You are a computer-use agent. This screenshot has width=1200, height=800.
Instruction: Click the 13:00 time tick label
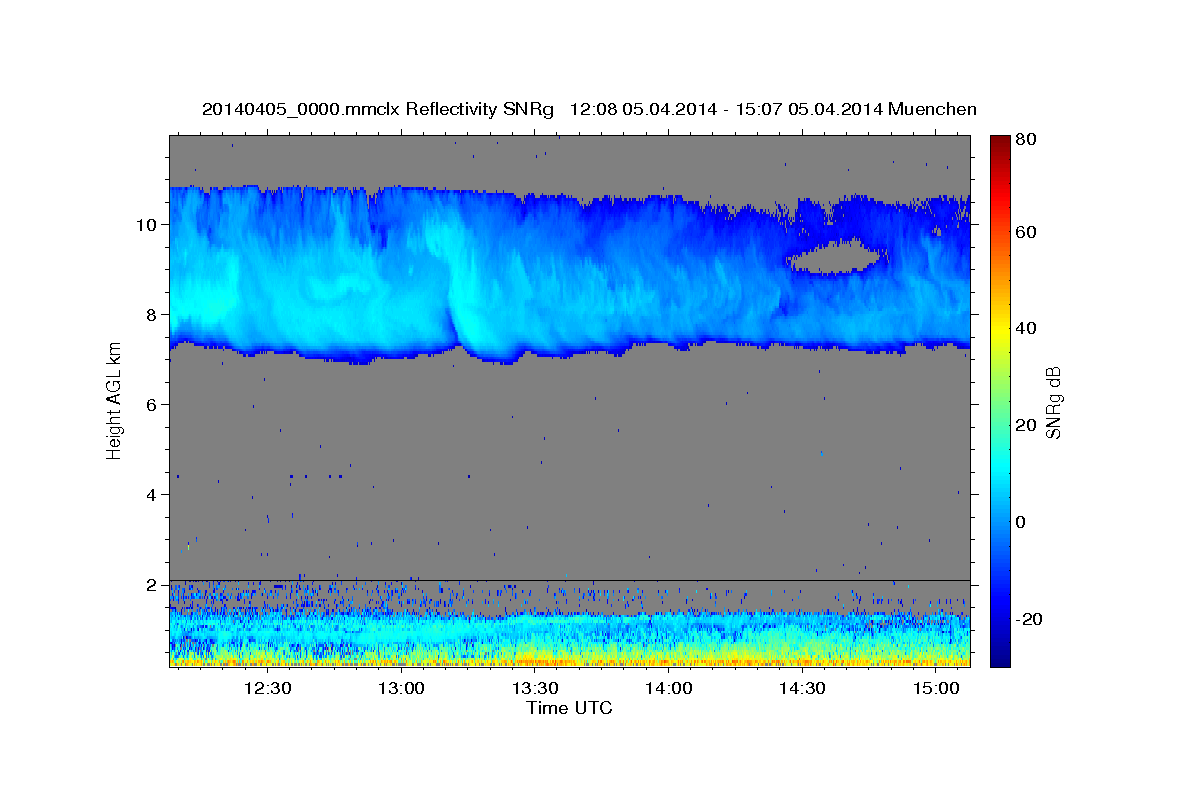(x=402, y=689)
